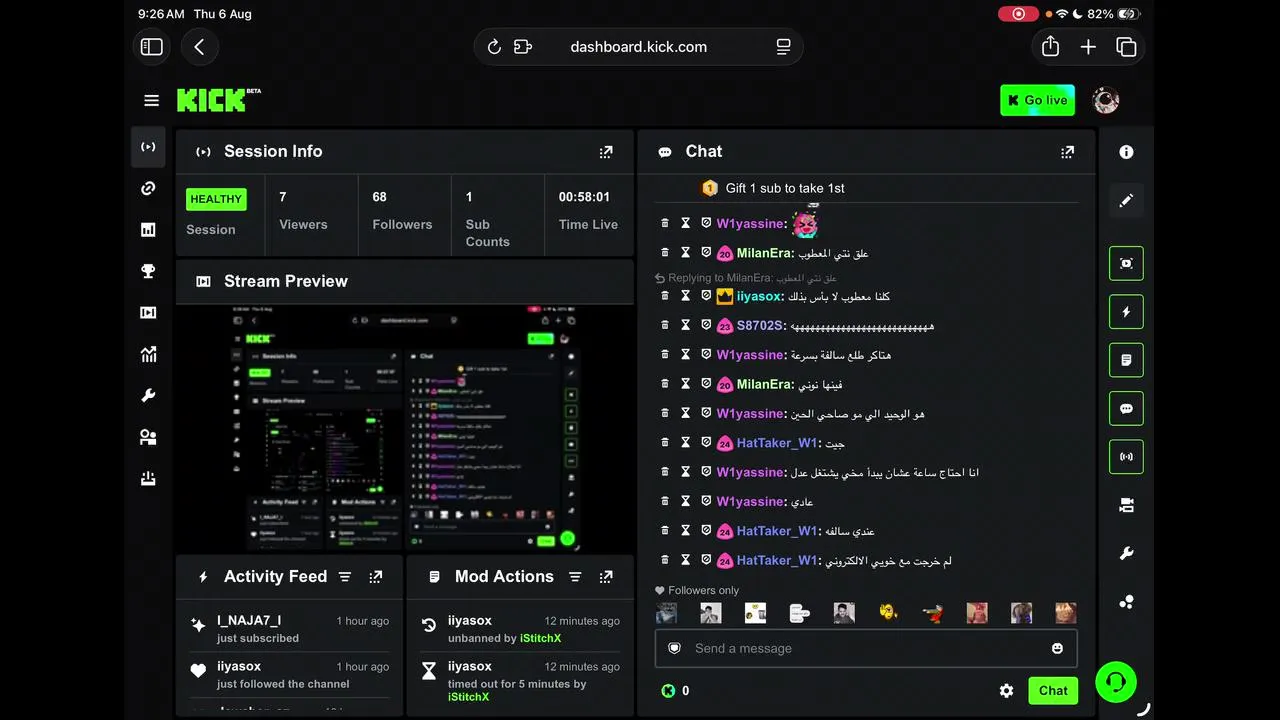Viewport: 1280px width, 720px height.
Task: Click the shield icon in iiyasox's chat row
Action: click(x=706, y=296)
